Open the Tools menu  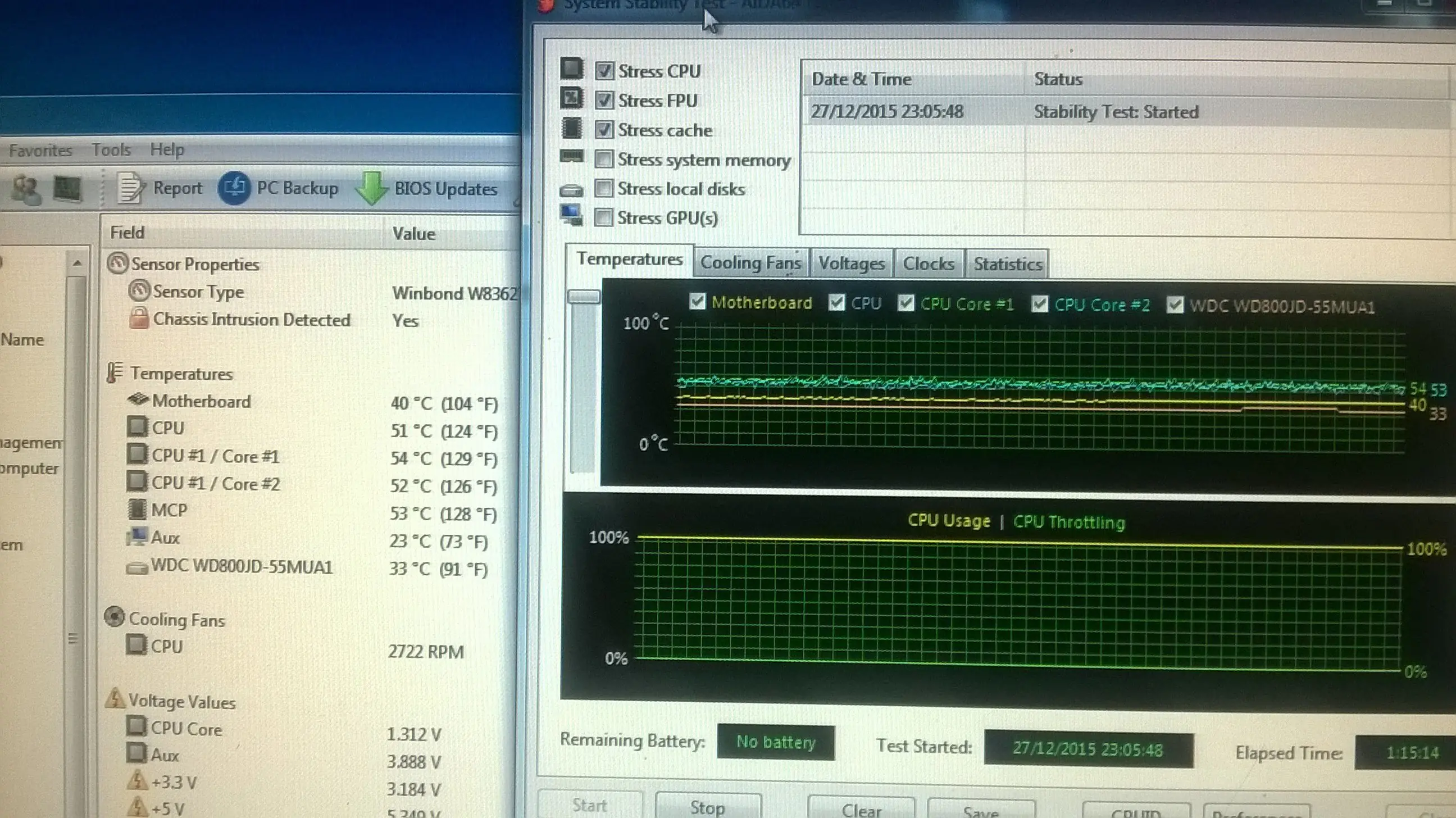(x=111, y=150)
